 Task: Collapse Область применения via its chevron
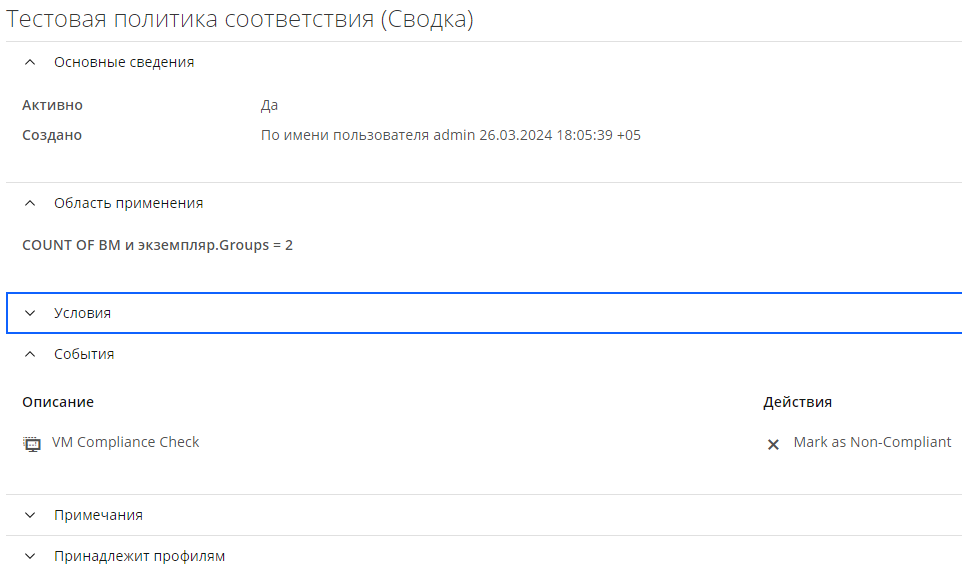click(x=30, y=203)
